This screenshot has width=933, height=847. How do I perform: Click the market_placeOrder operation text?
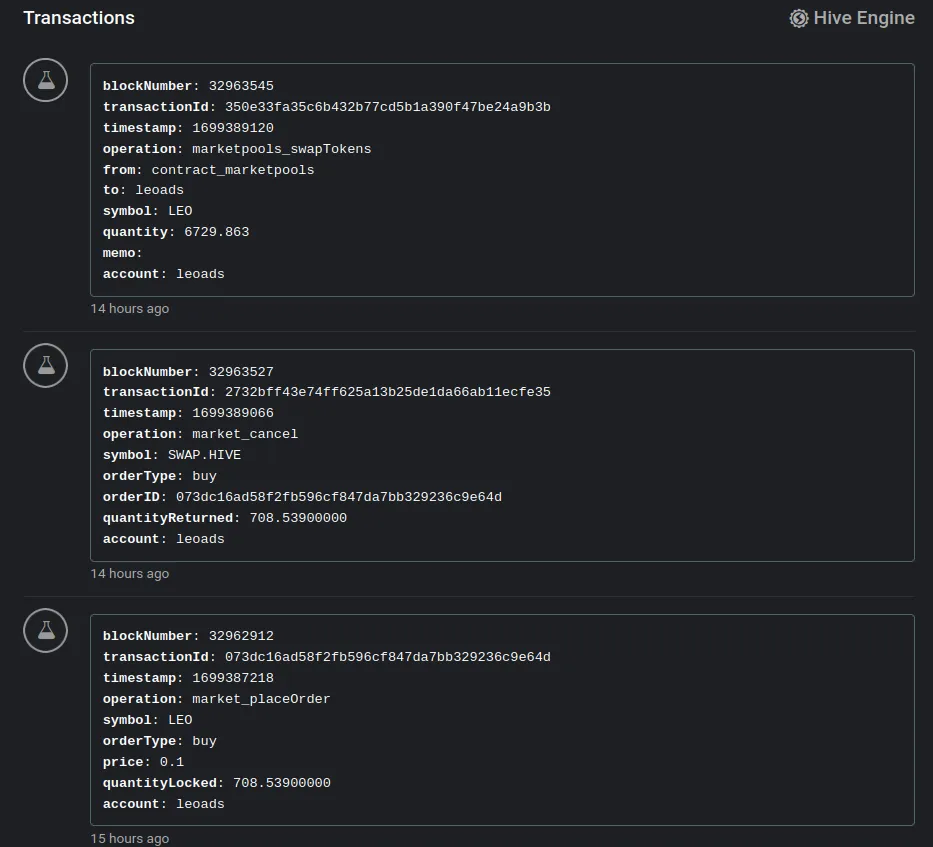pyautogui.click(x=261, y=699)
